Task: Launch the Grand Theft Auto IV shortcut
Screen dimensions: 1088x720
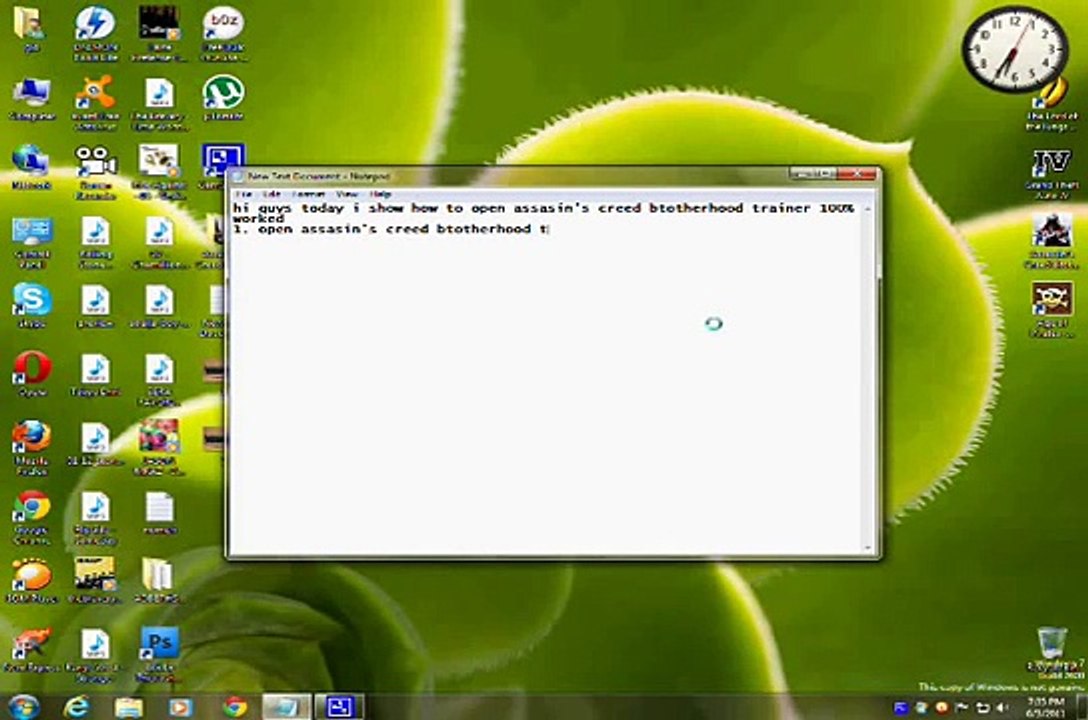Action: coord(1053,173)
